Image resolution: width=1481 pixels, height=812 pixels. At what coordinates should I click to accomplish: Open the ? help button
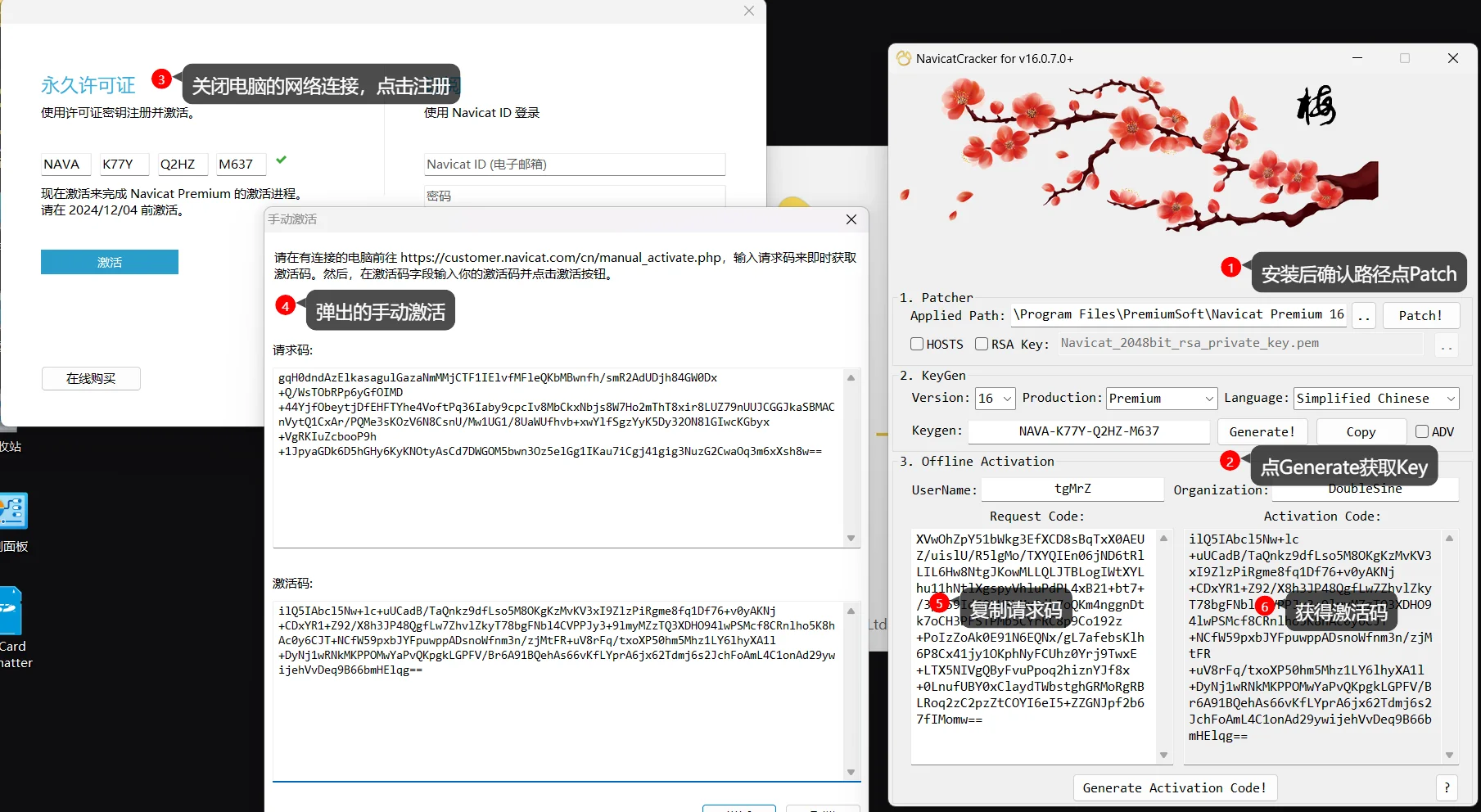click(1447, 787)
